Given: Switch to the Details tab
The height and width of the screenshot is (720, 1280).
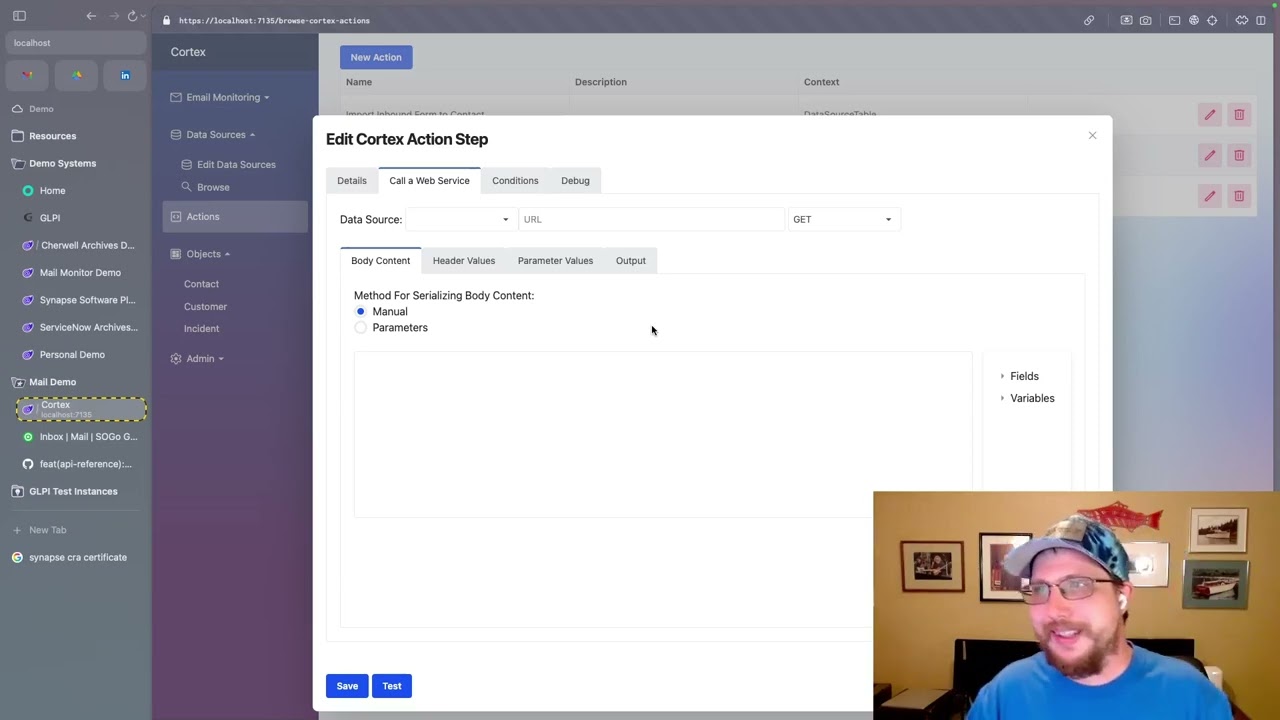Looking at the screenshot, I should pyautogui.click(x=352, y=181).
